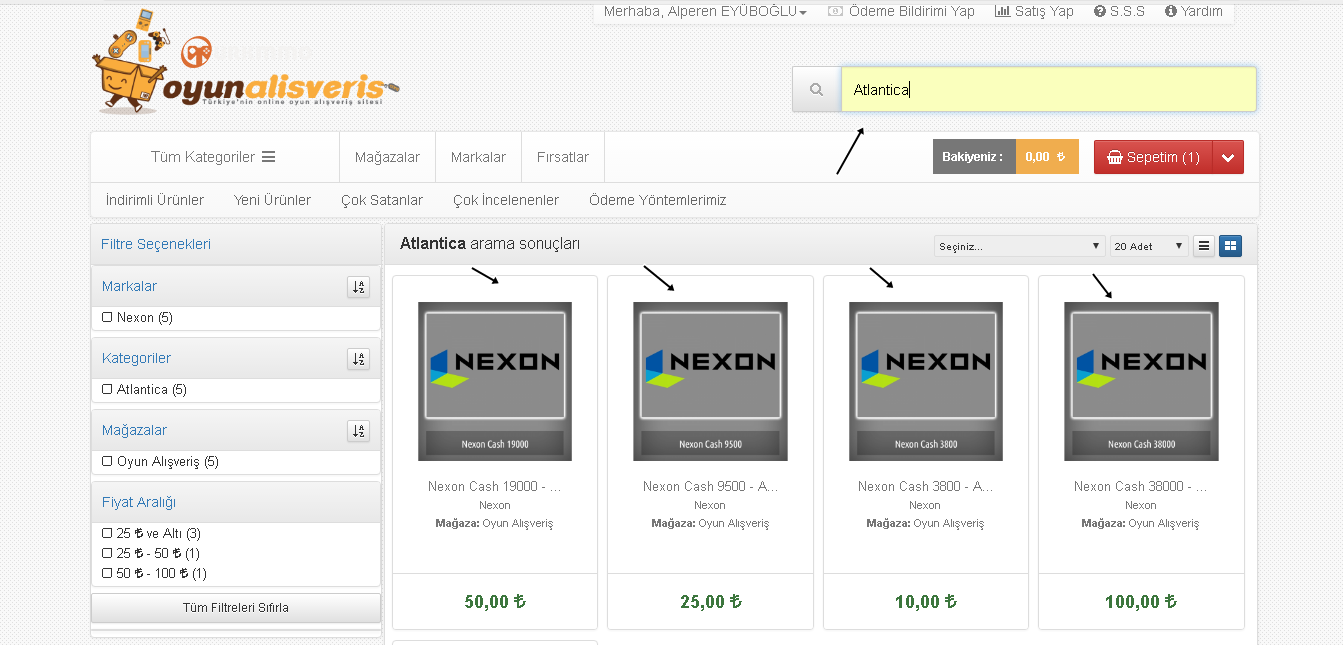Click the Nexon Cash 19000 product title
The image size is (1343, 645).
(x=495, y=487)
